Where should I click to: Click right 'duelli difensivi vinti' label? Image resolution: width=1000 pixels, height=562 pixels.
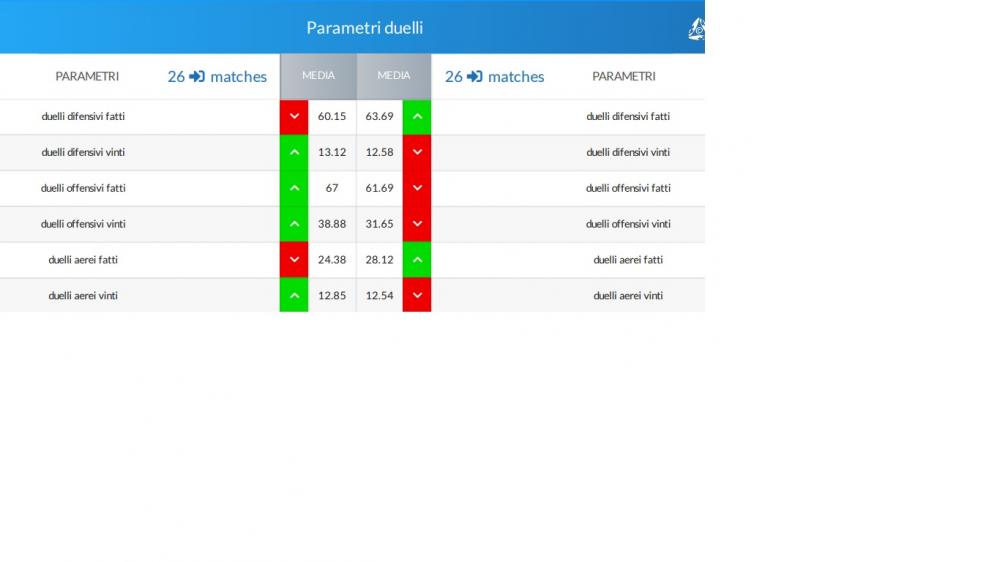click(x=628, y=152)
